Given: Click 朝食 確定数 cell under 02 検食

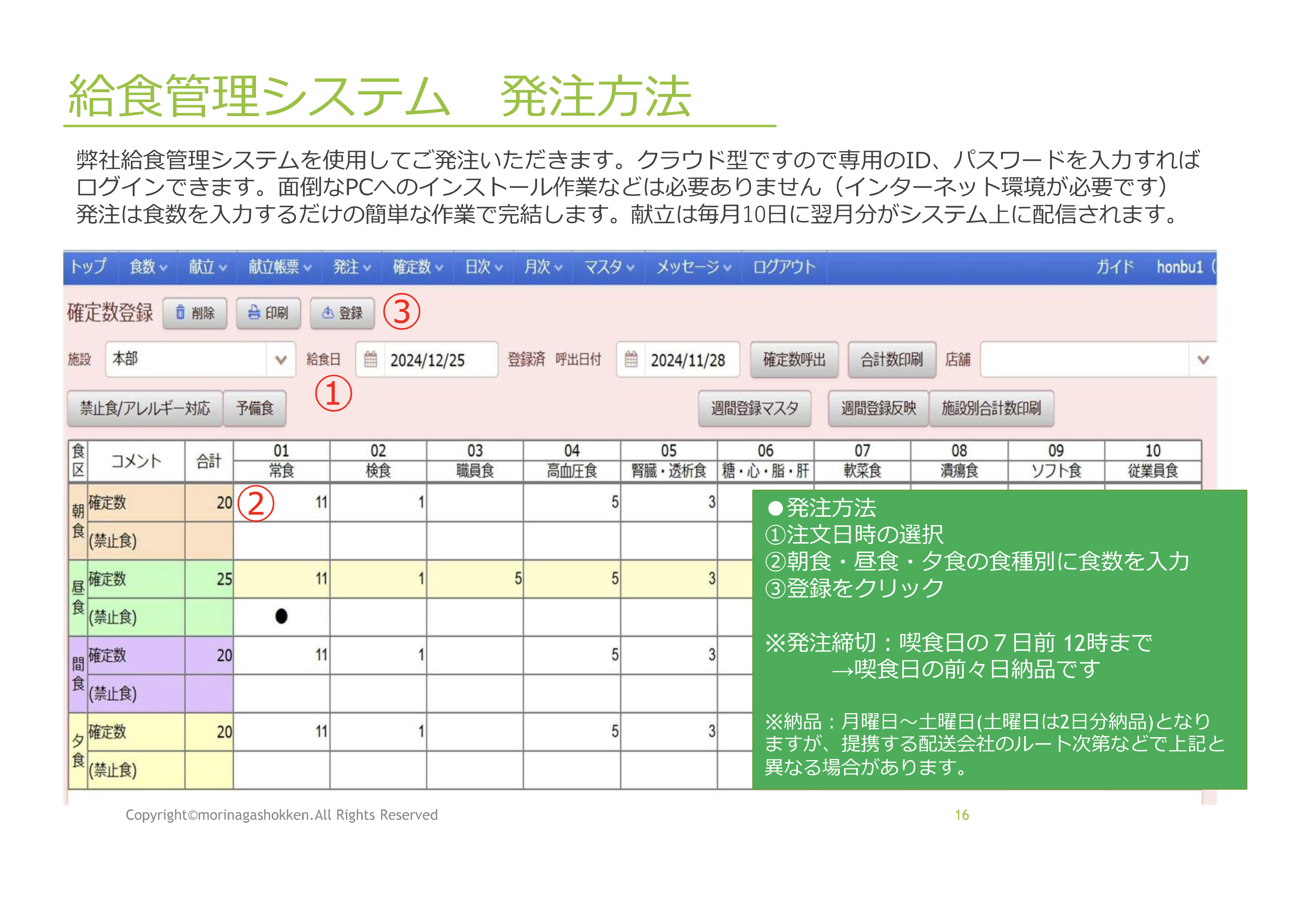Looking at the screenshot, I should [378, 502].
